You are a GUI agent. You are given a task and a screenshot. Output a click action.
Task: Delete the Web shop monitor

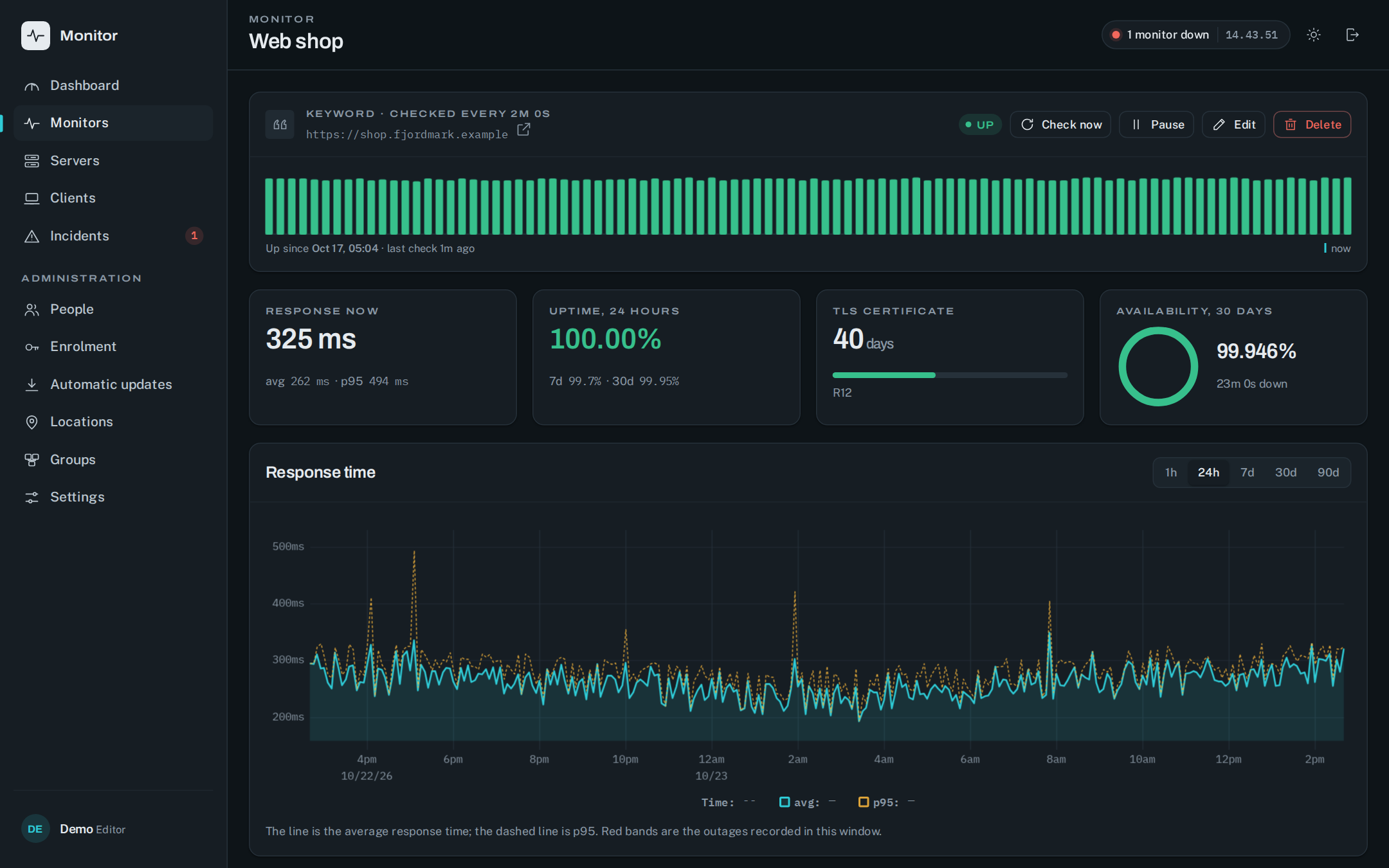pos(1312,125)
